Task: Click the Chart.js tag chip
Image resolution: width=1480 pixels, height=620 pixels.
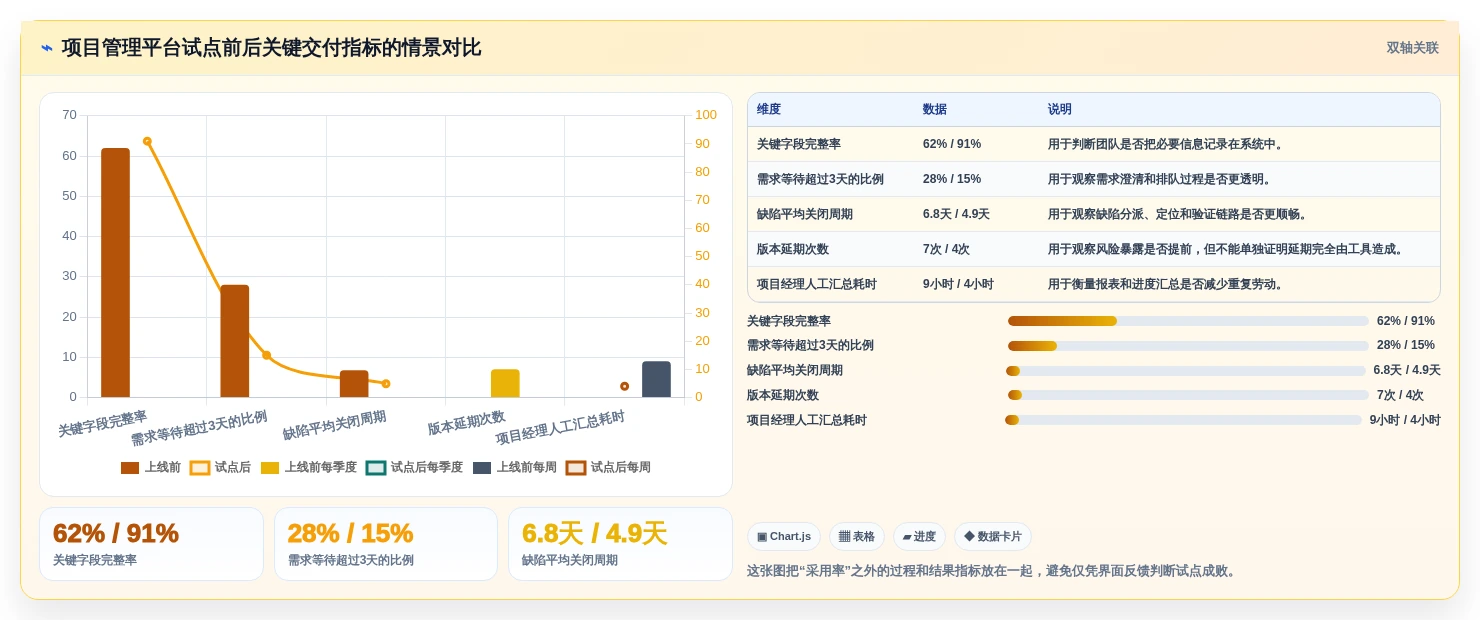Action: (x=784, y=537)
